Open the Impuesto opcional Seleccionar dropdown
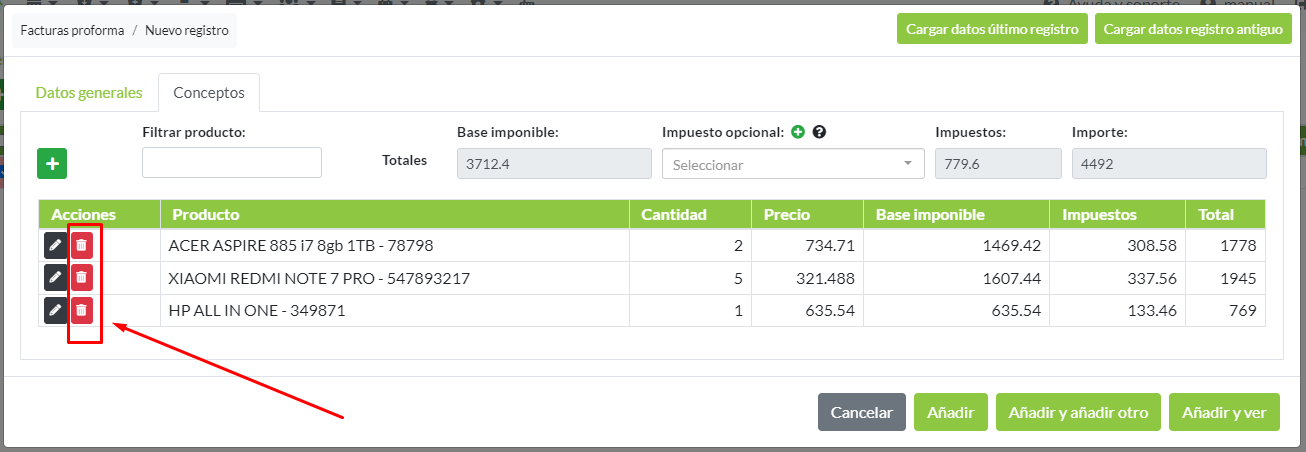1306x452 pixels. 792,164
